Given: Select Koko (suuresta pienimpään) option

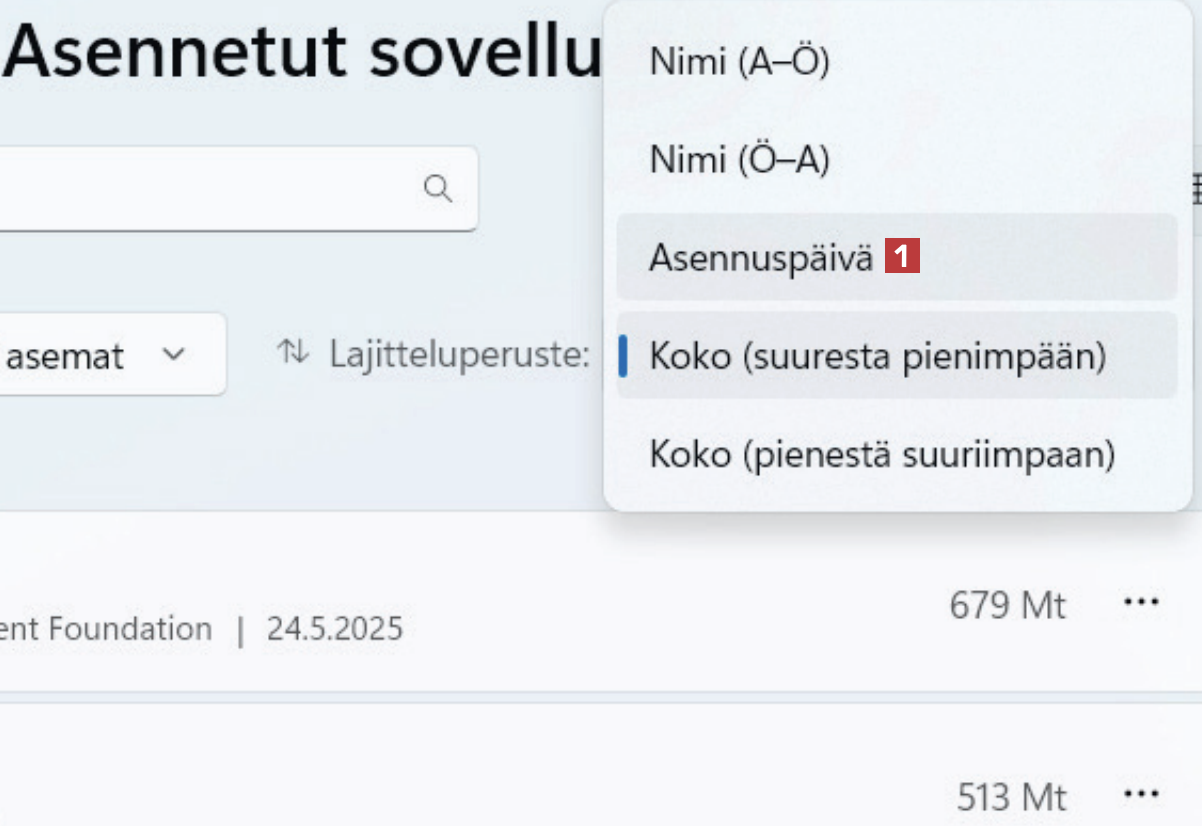Looking at the screenshot, I should [878, 356].
